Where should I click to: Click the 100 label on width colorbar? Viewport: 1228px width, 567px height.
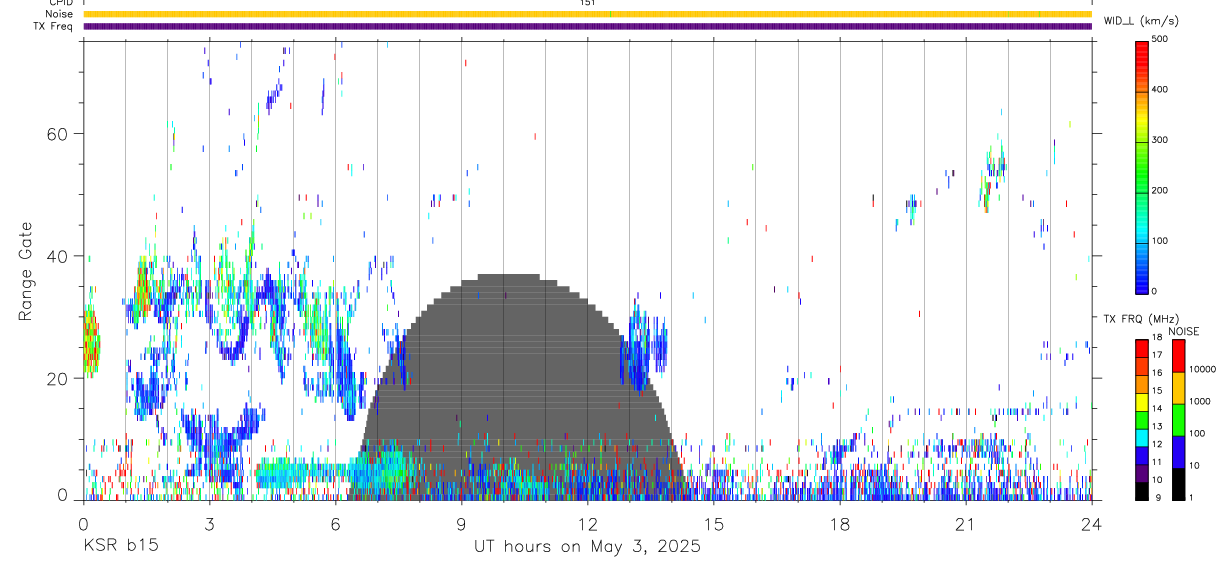click(x=1159, y=241)
